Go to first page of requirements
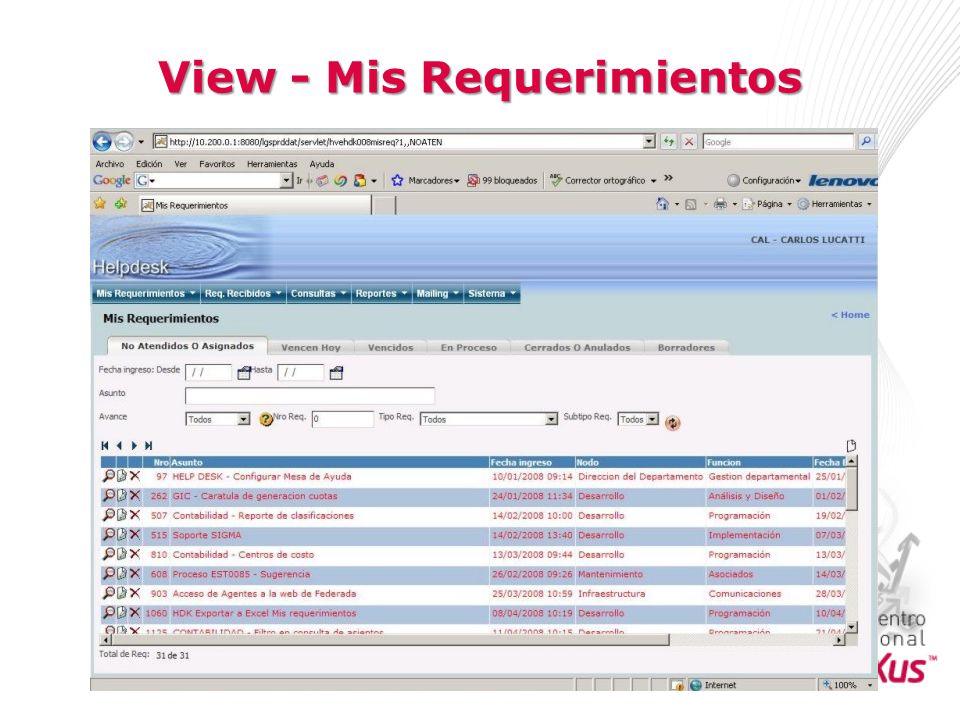The height and width of the screenshot is (720, 960). pyautogui.click(x=105, y=446)
